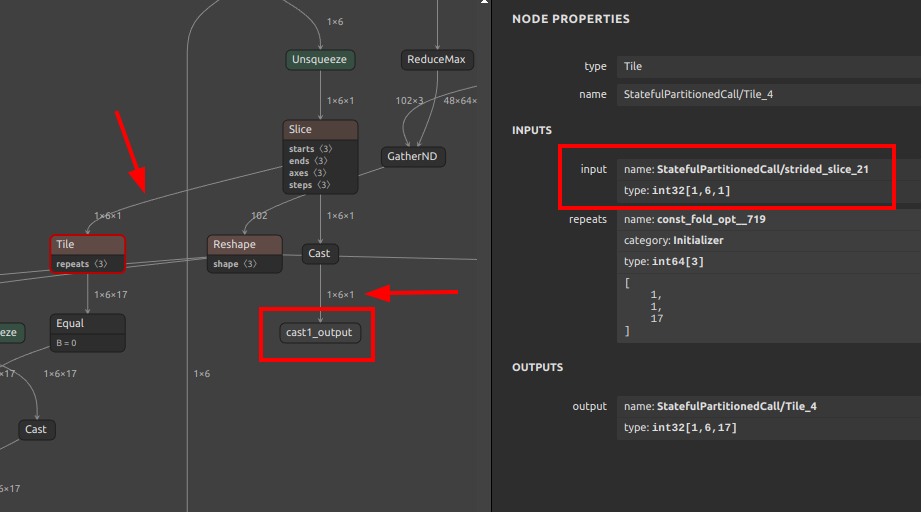Select Cast node above cast1_output

319,254
